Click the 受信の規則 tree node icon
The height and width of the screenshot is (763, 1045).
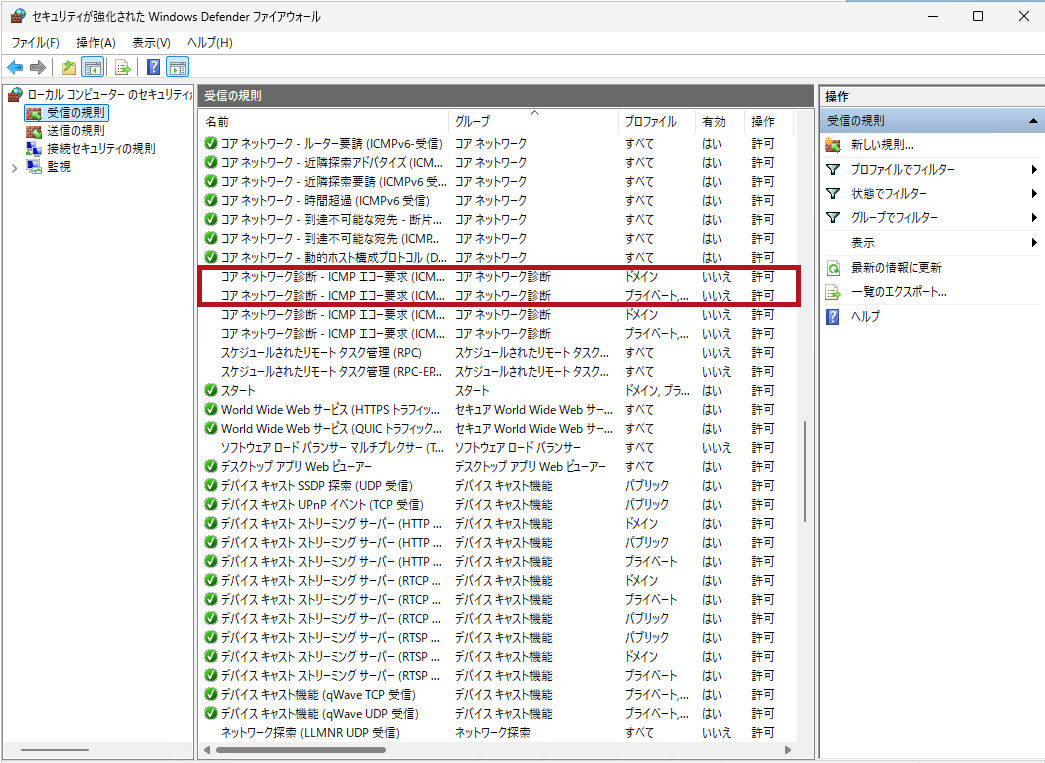34,113
